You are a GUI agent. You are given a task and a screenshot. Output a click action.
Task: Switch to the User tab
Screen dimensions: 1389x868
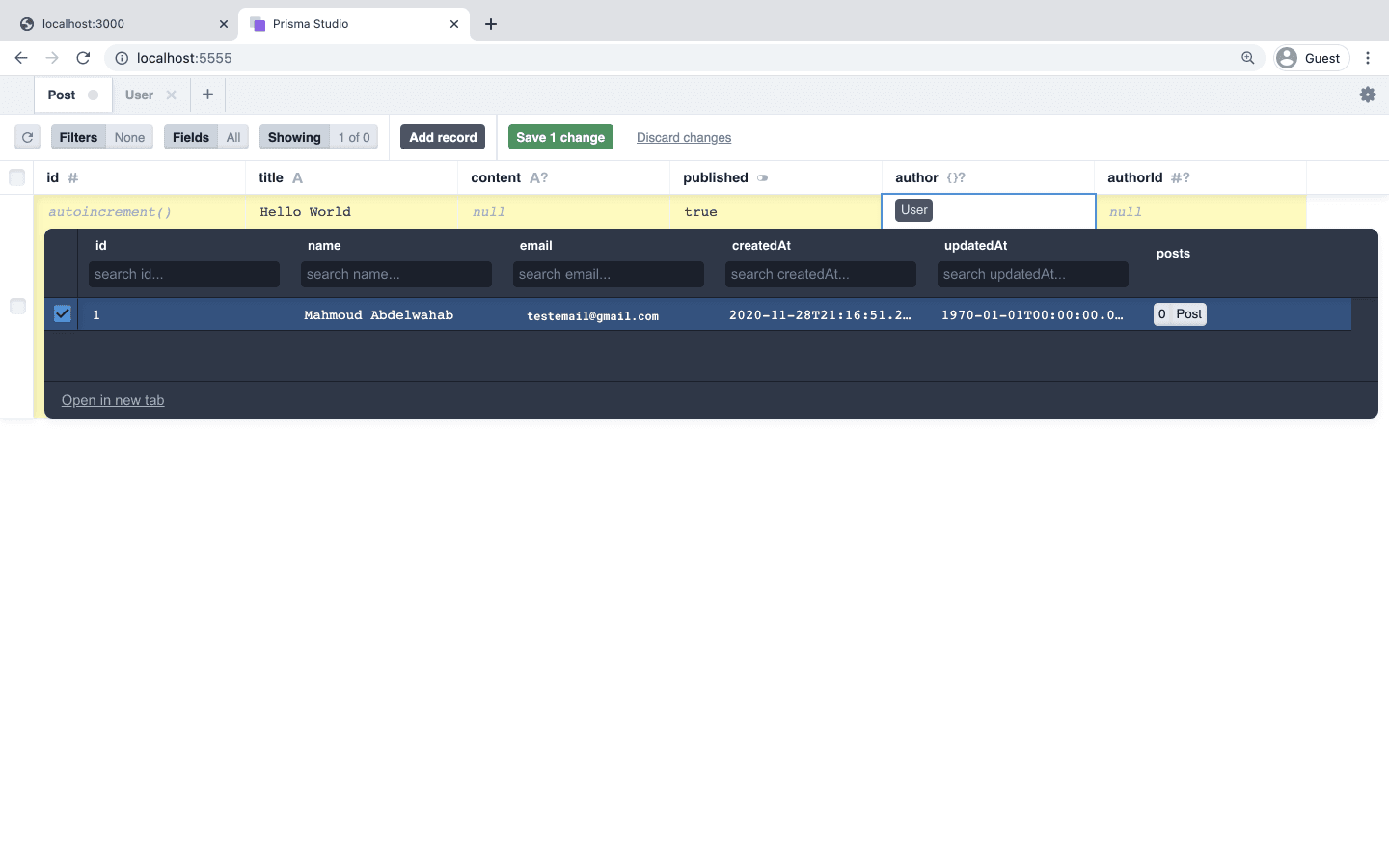139,95
